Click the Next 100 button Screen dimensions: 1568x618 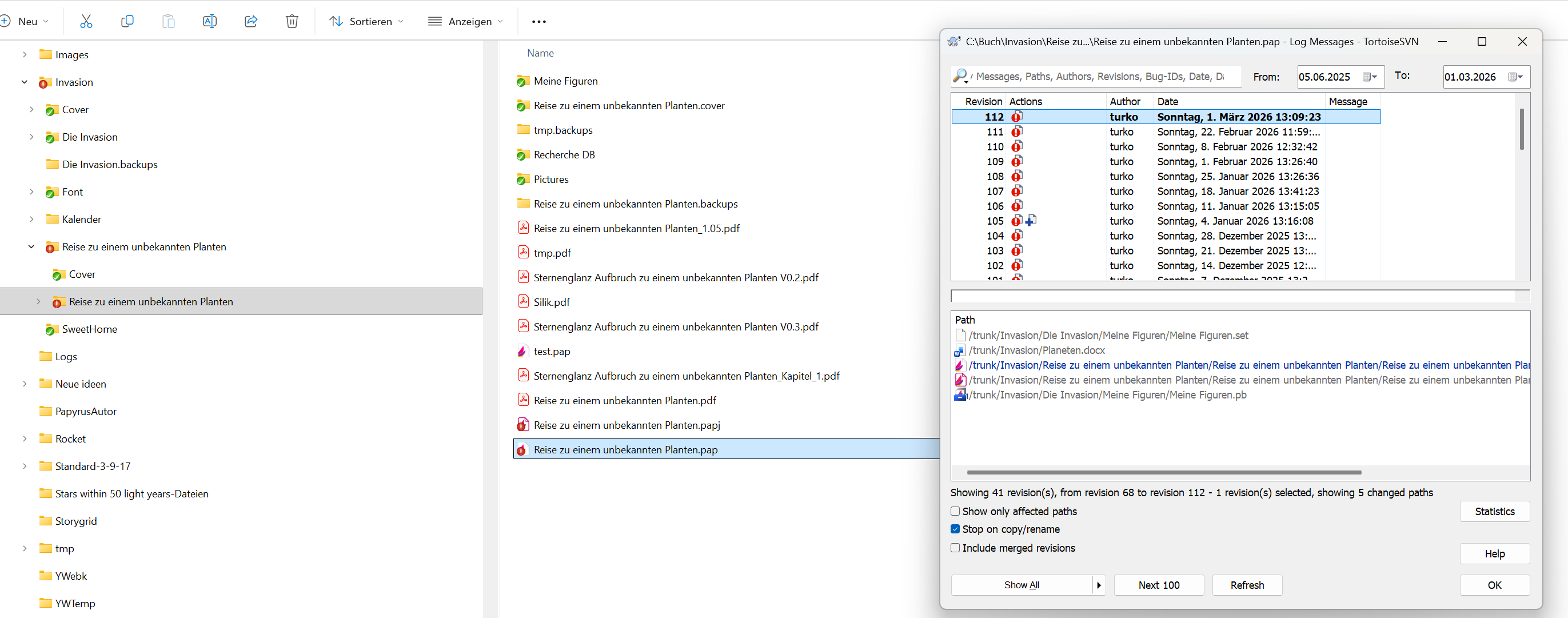[1158, 585]
